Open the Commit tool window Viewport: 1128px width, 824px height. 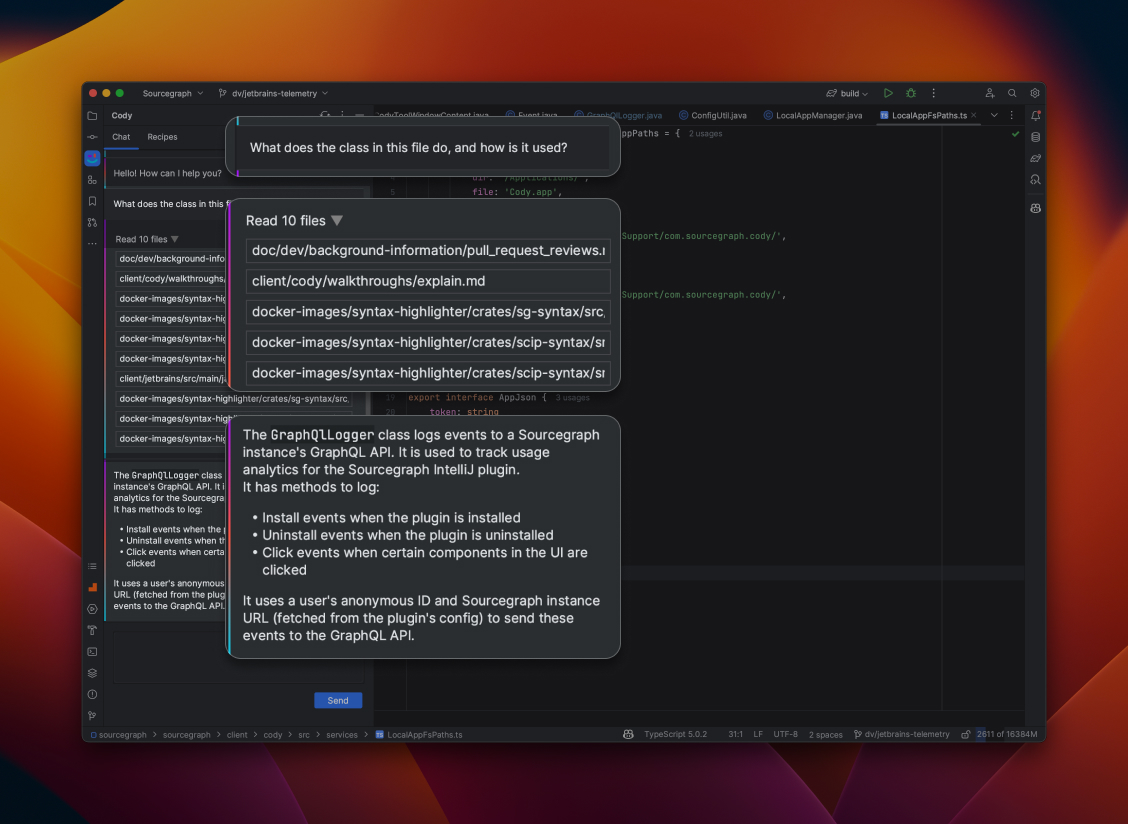(x=92, y=137)
